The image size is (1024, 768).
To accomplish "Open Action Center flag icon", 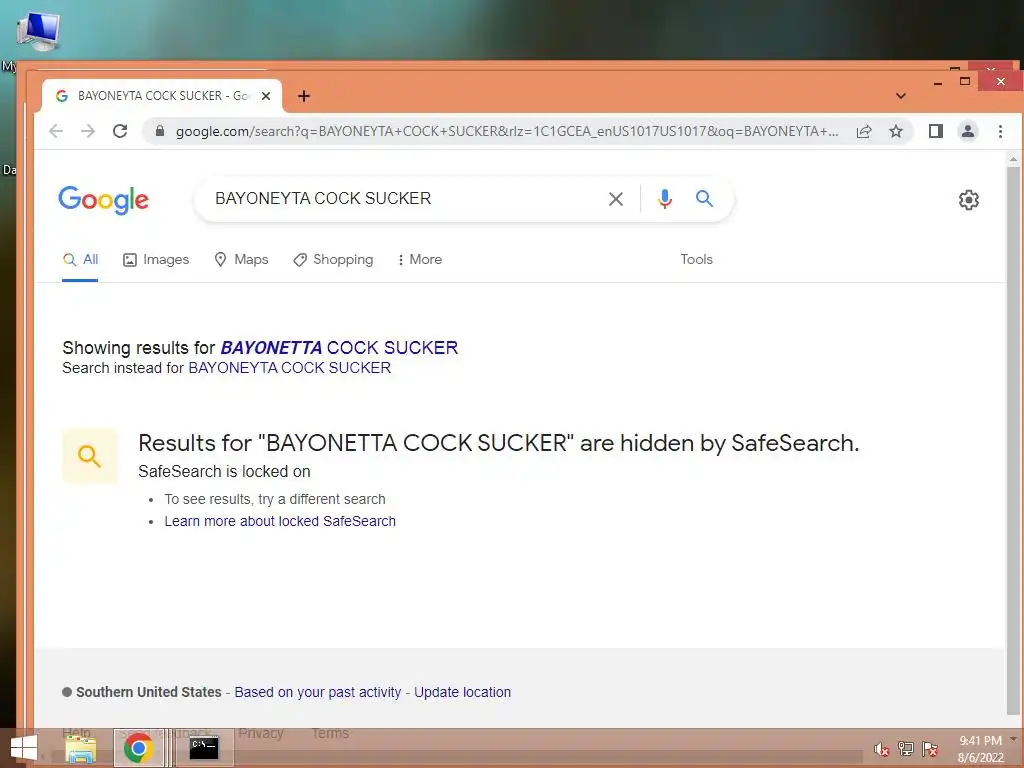I will click(x=930, y=748).
